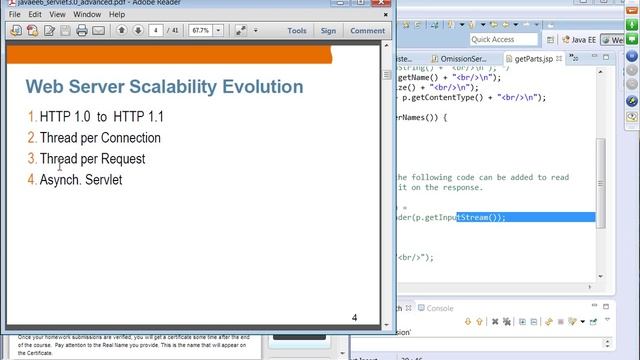
Task: Click the fit/read mode expand icon
Action: click(241, 30)
